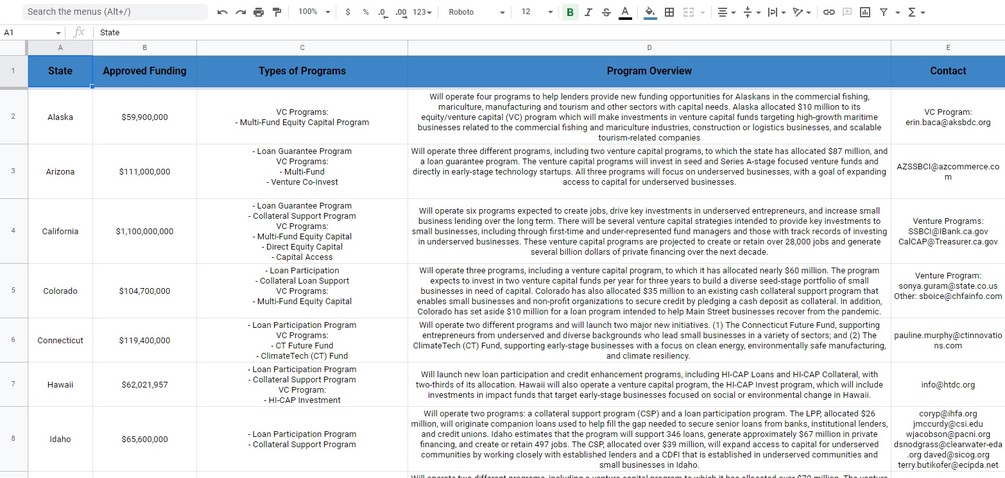
Task: Undo the last action
Action: point(222,12)
